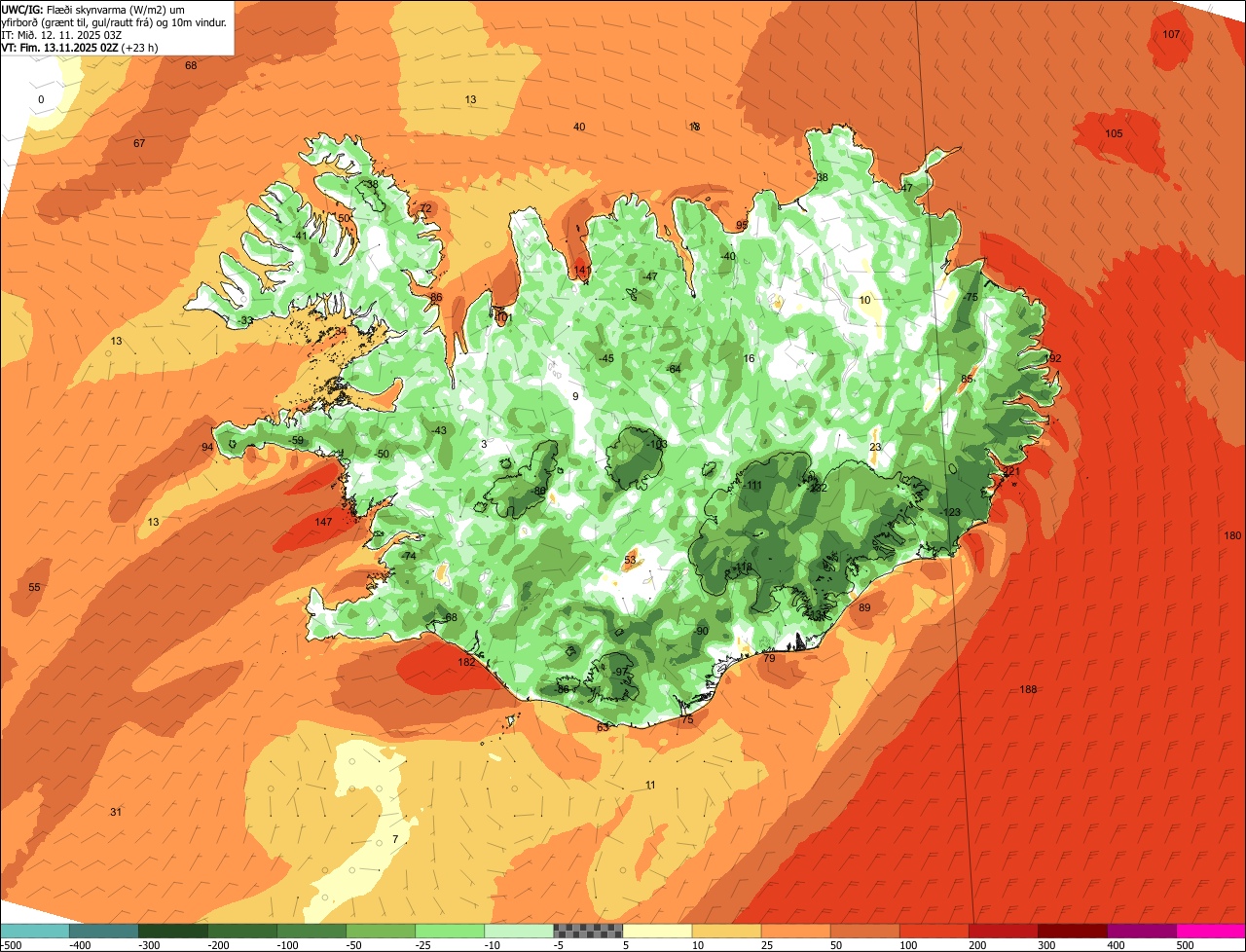Screen dimensions: 1246x952
Task: Click the value 95 on the north coast
Action: (742, 225)
